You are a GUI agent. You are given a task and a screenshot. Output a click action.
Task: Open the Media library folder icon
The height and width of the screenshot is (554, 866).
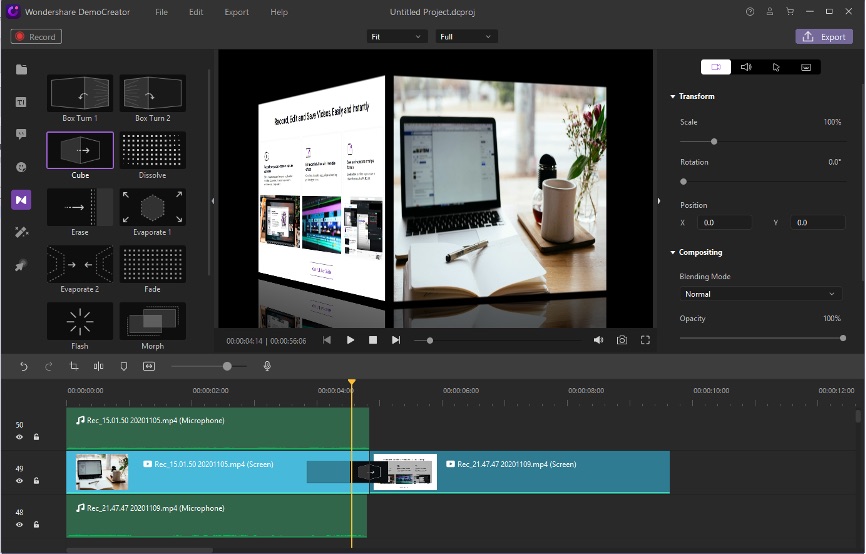pos(21,70)
